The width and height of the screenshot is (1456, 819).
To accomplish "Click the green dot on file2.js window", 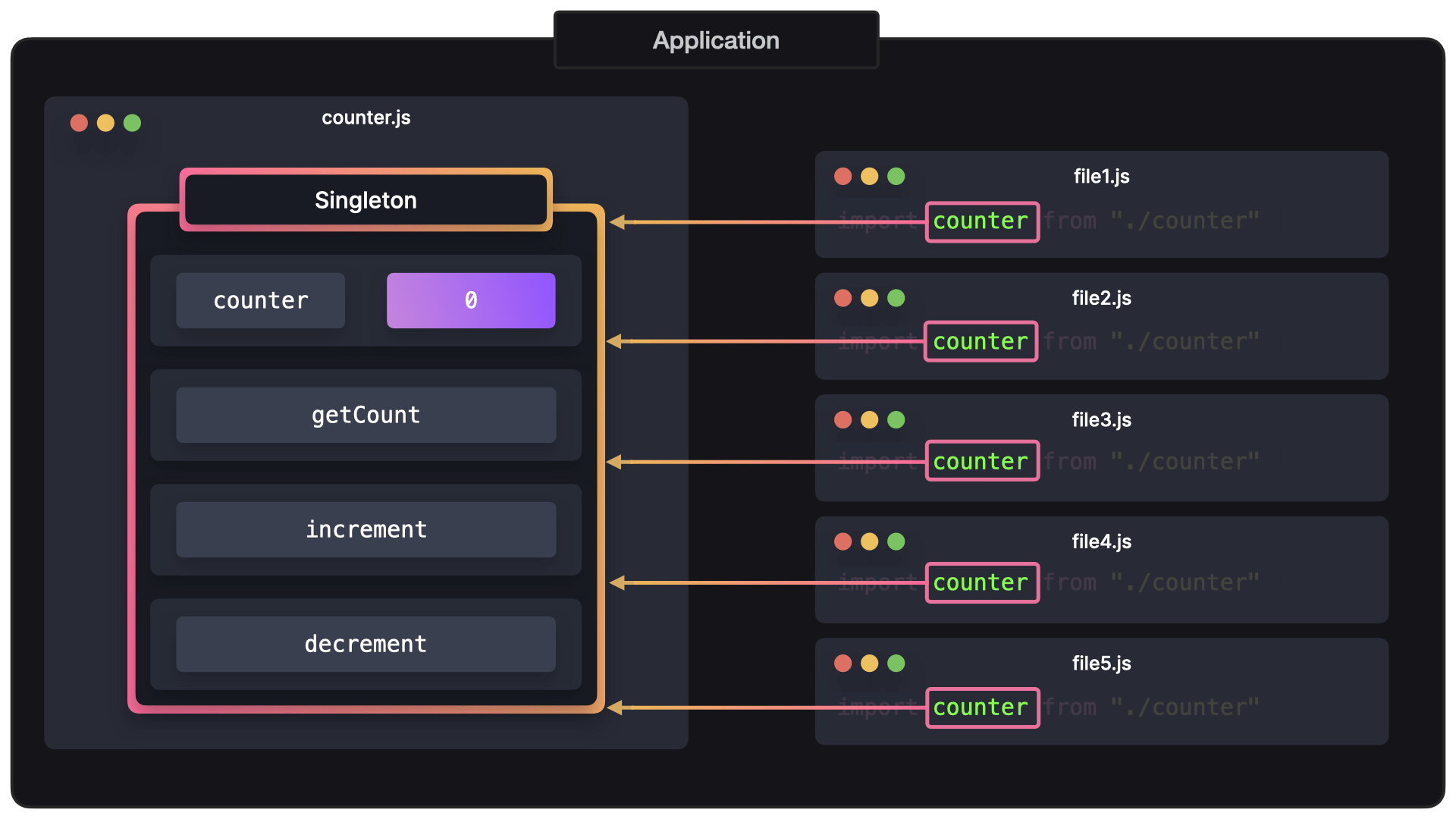I will coord(897,298).
